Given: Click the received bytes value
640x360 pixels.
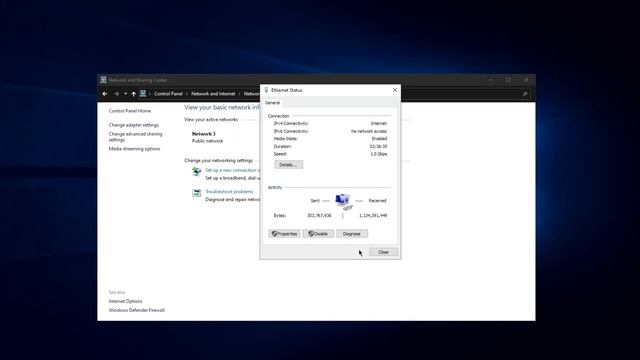Looking at the screenshot, I should tap(373, 216).
